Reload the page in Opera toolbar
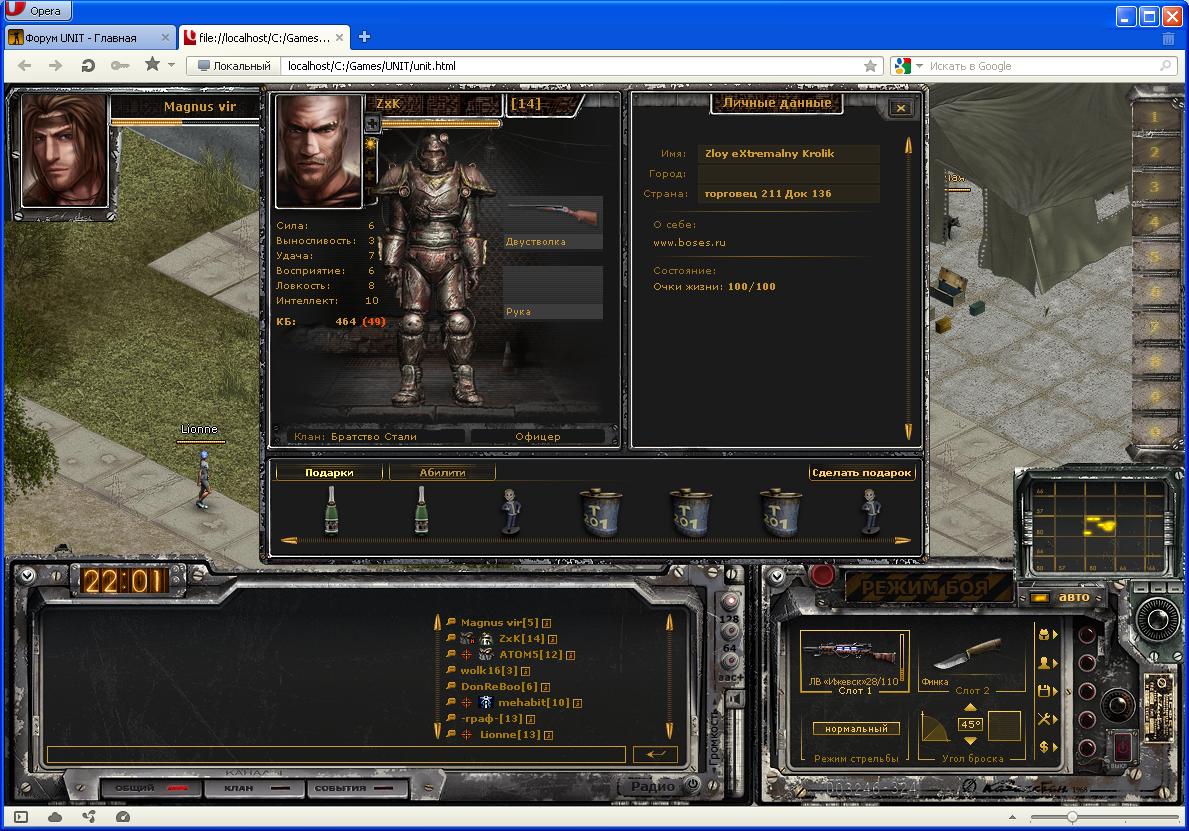Image resolution: width=1189 pixels, height=831 pixels. (88, 66)
